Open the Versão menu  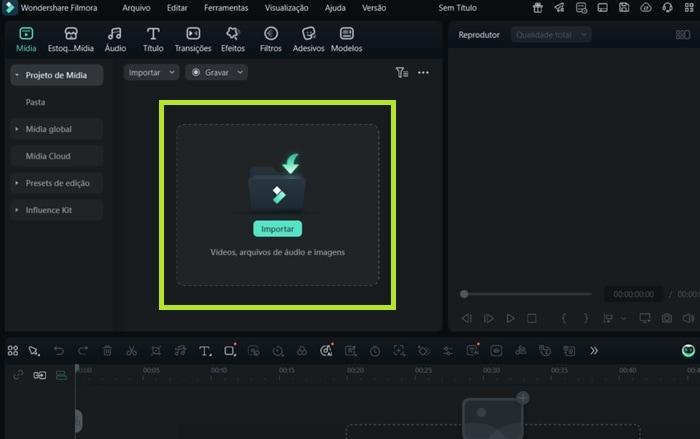pos(374,8)
